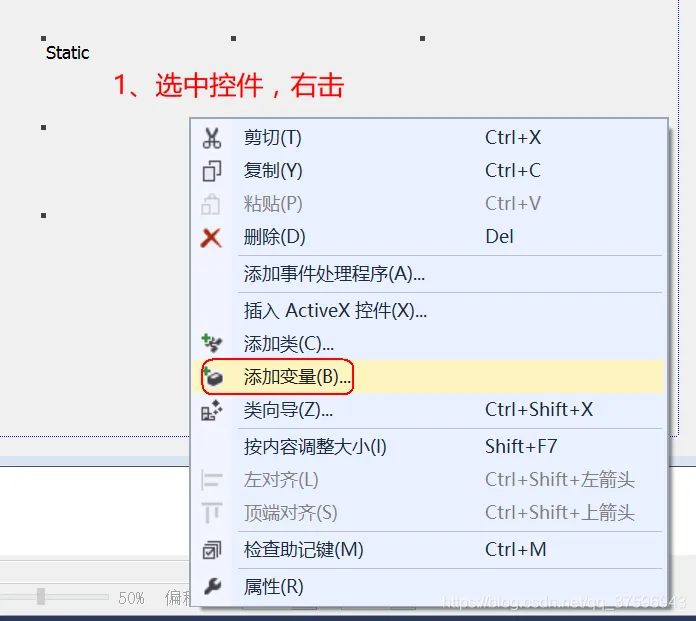The width and height of the screenshot is (696, 621).
Task: Click the add variable icon beside 添加变量(B)
Action: tap(214, 377)
